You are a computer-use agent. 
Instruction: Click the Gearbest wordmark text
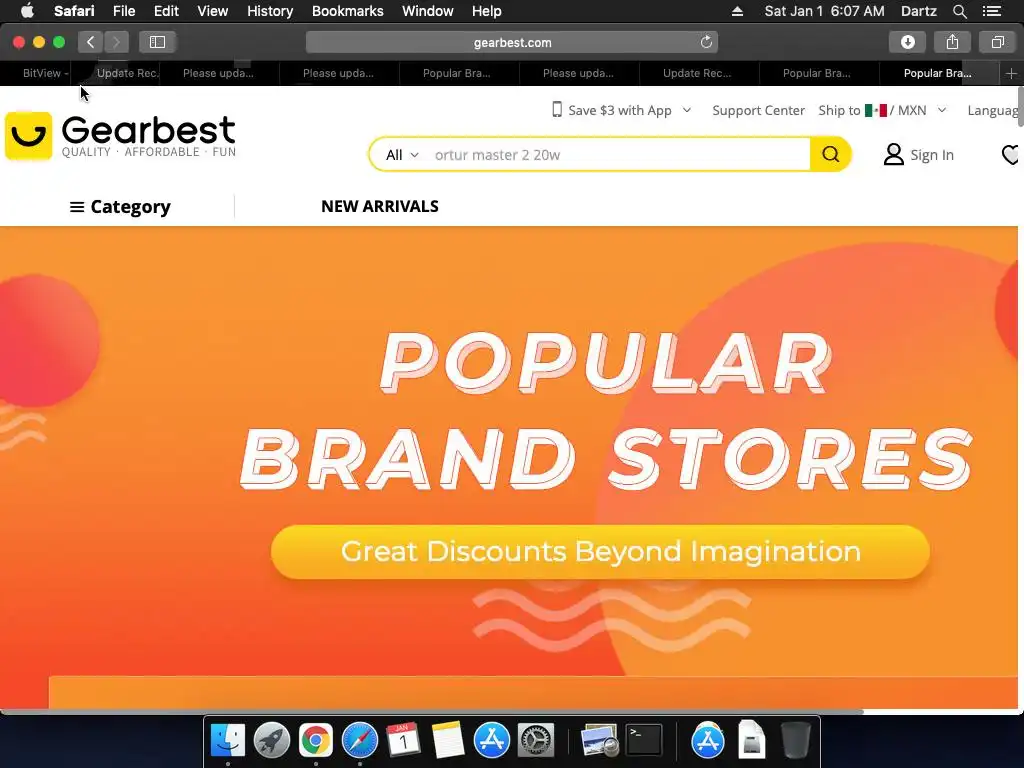click(148, 129)
